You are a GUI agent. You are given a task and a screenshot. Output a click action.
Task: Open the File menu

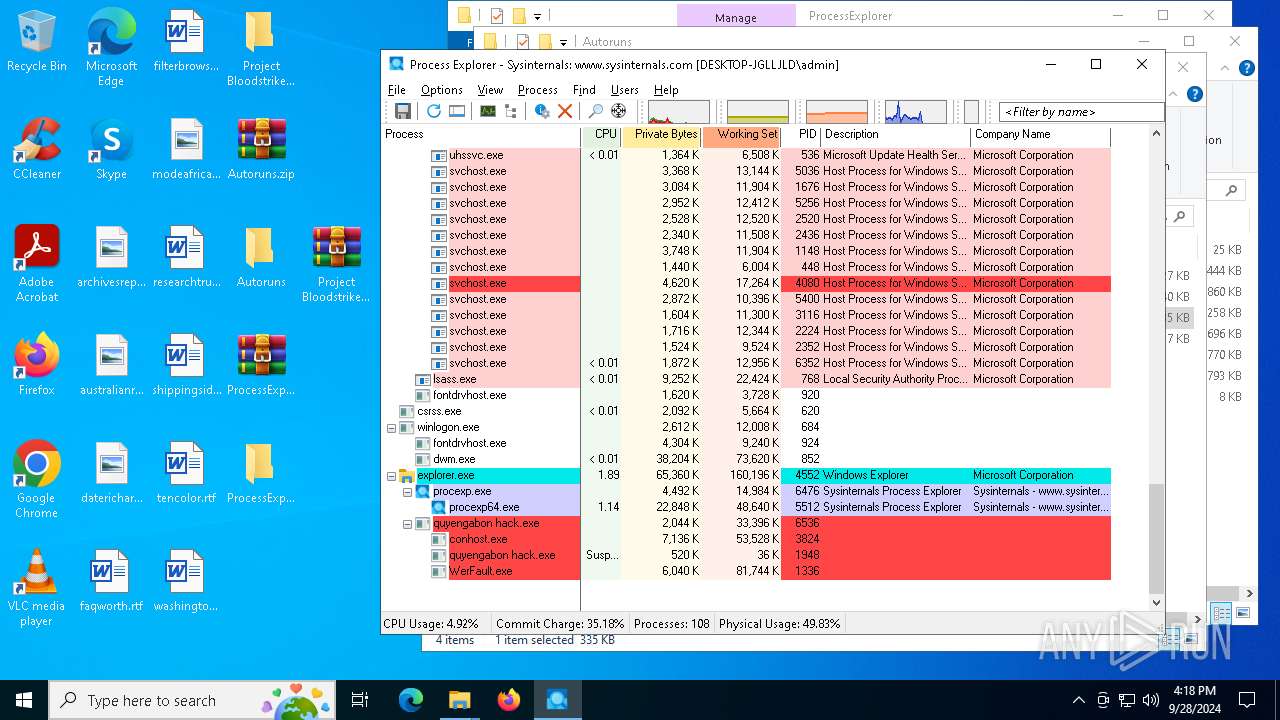click(x=397, y=89)
